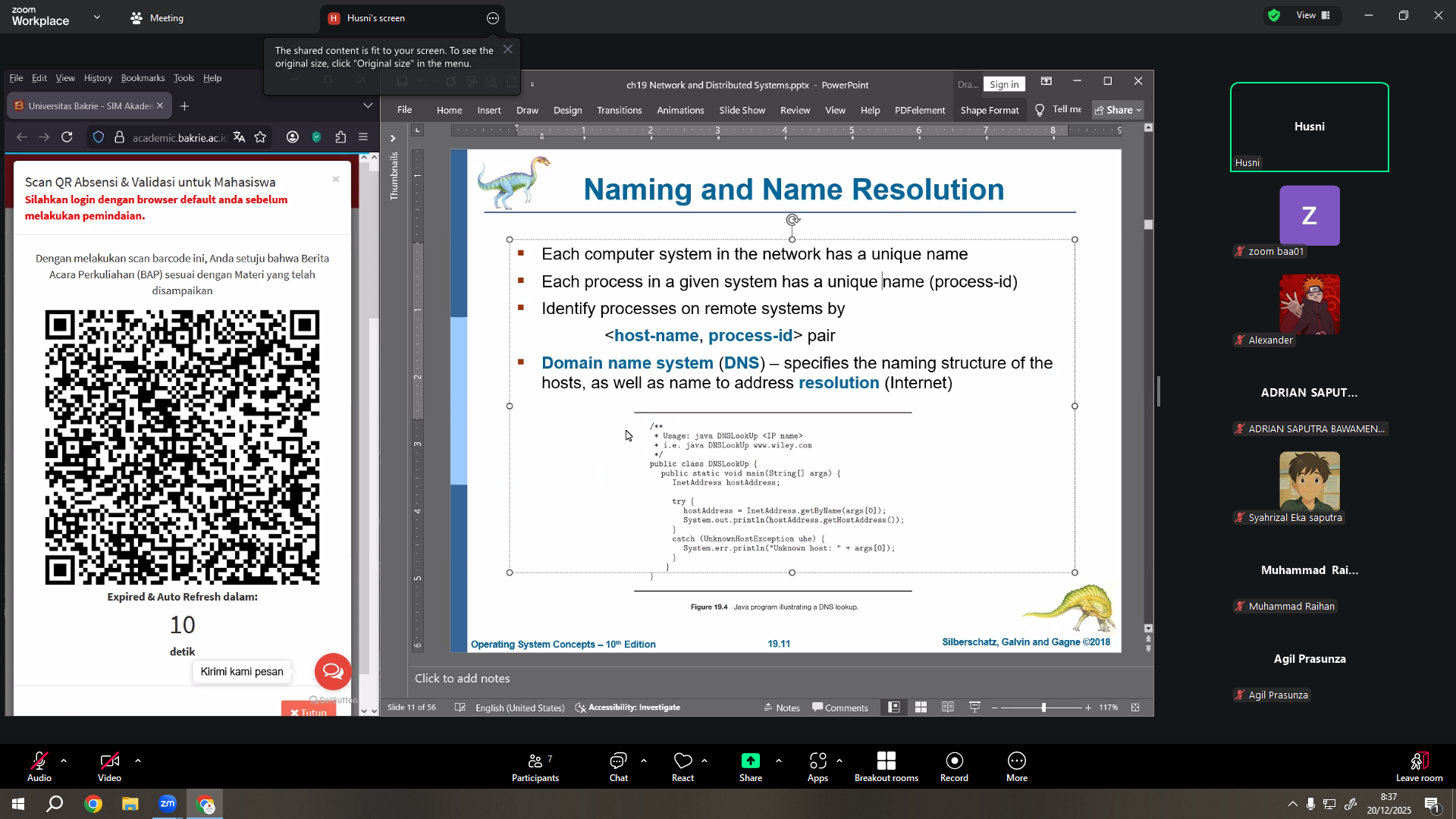Screen dimensions: 1456x819
Task: Open the browser hamburger menu
Action: (x=363, y=137)
